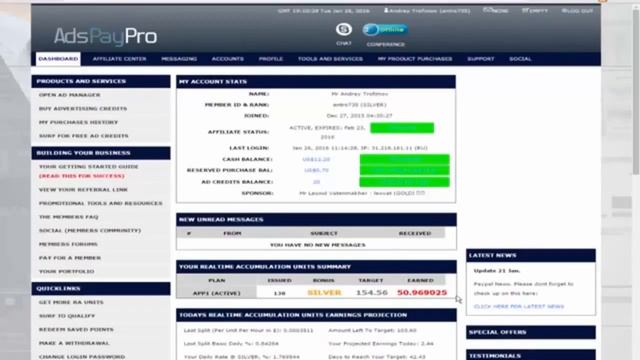Click the Online conference button
640x360 pixels.
(385, 29)
